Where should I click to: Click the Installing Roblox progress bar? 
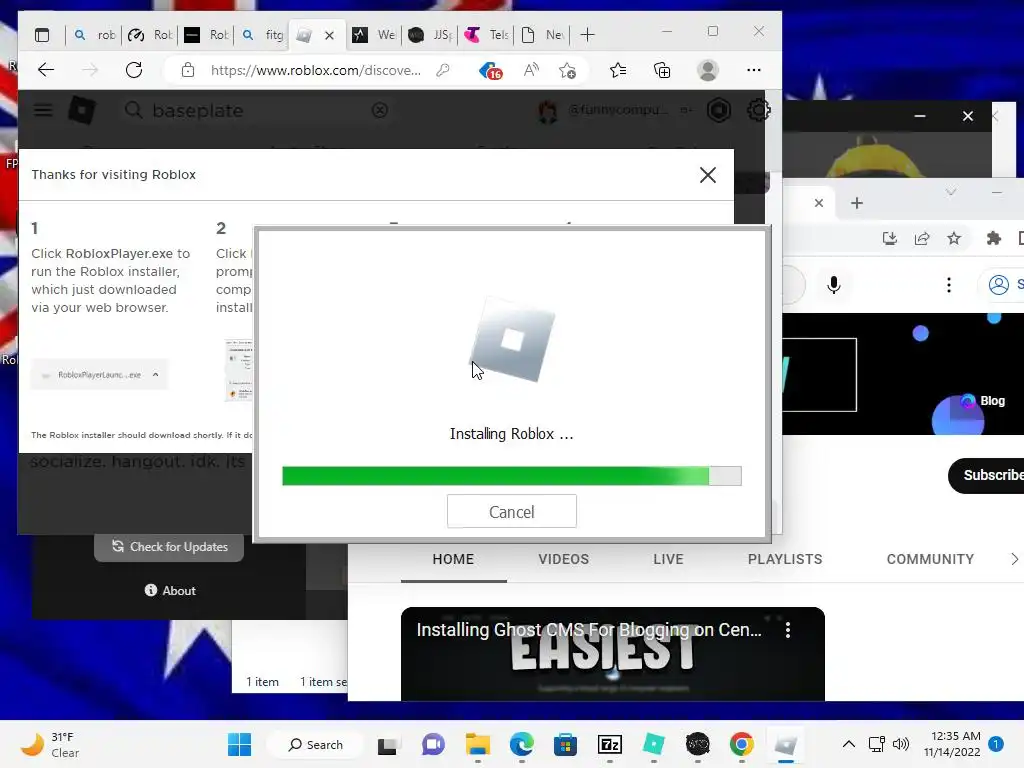tap(511, 475)
